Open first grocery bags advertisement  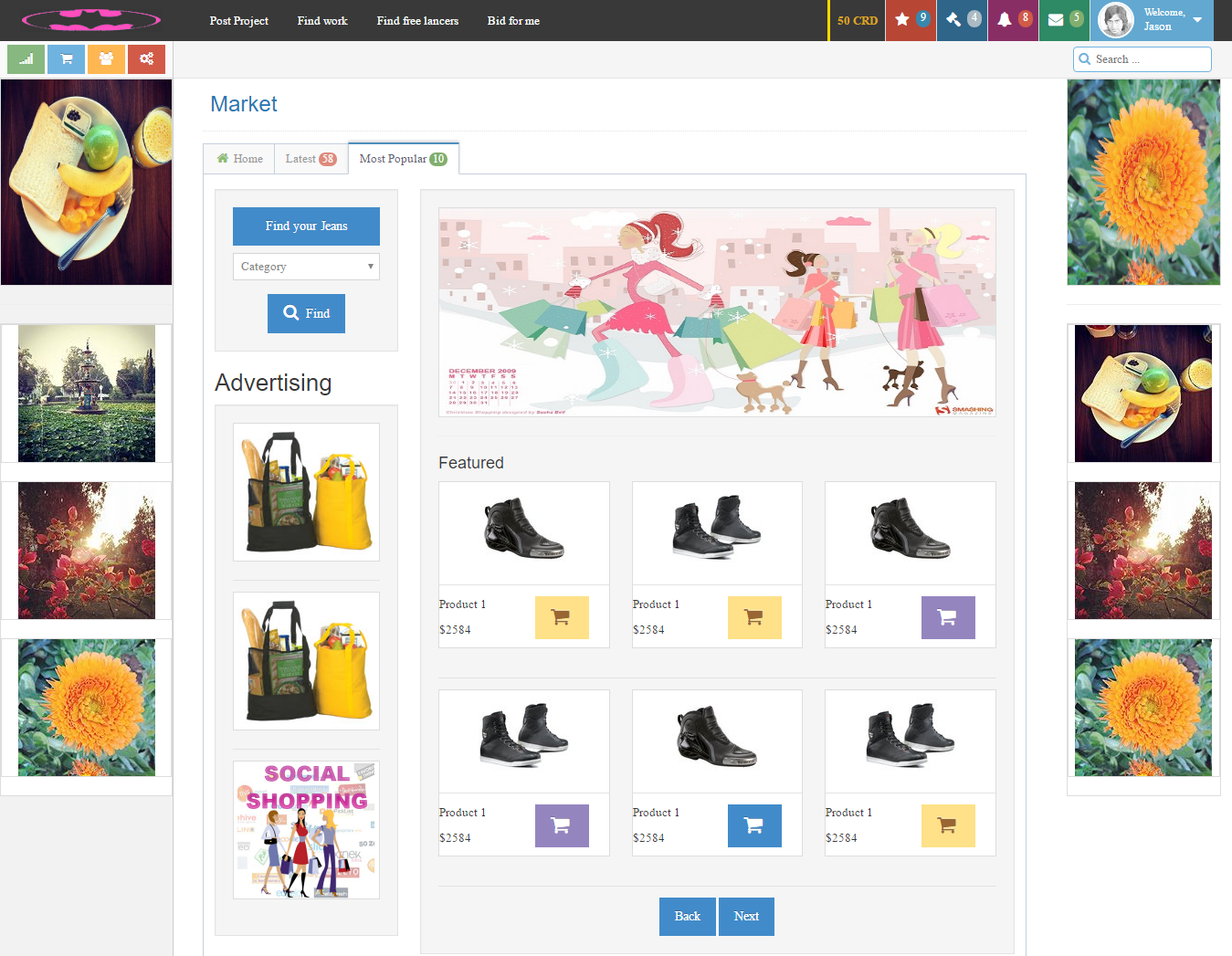(x=306, y=492)
